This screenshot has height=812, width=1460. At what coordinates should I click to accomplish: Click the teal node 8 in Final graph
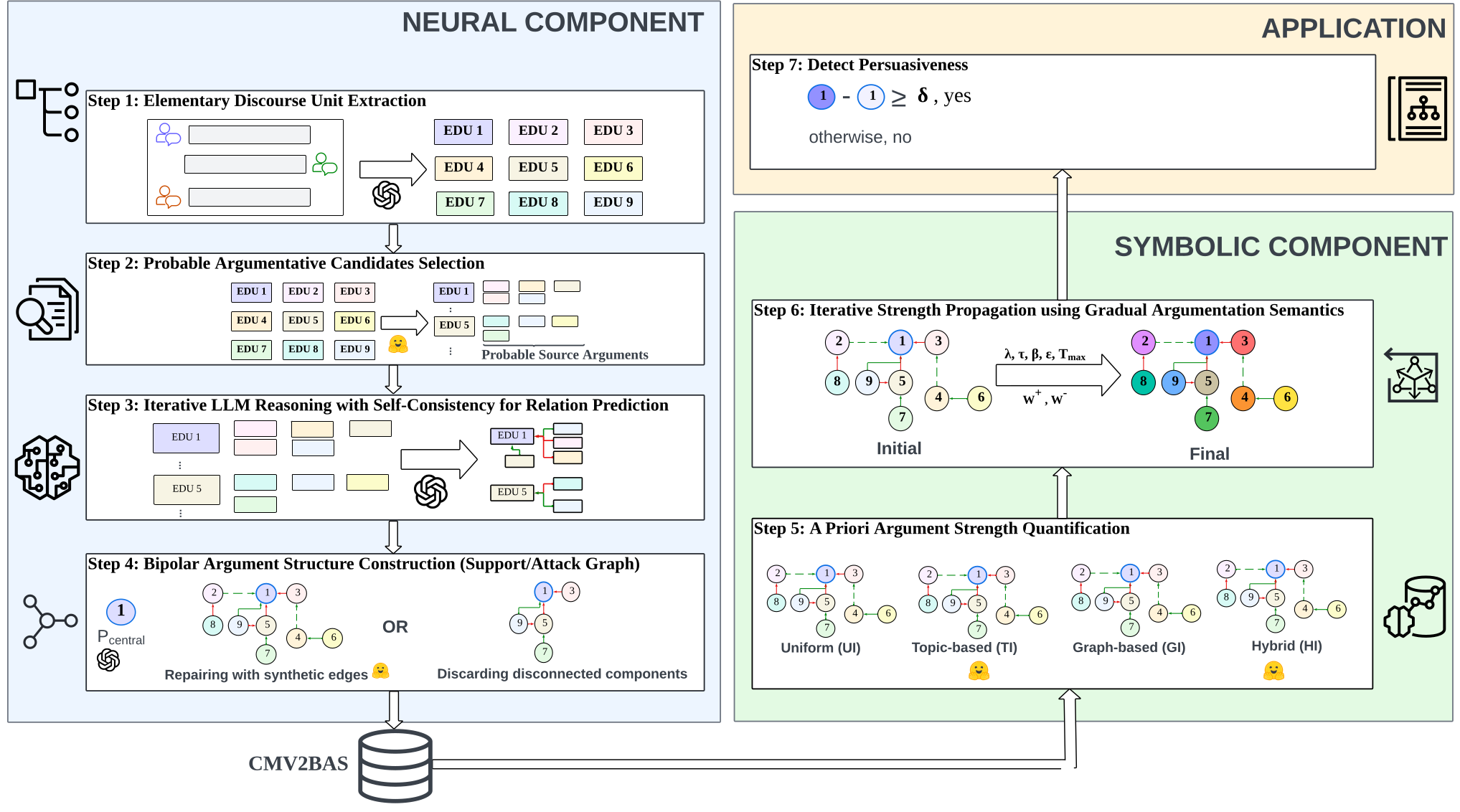[1143, 382]
